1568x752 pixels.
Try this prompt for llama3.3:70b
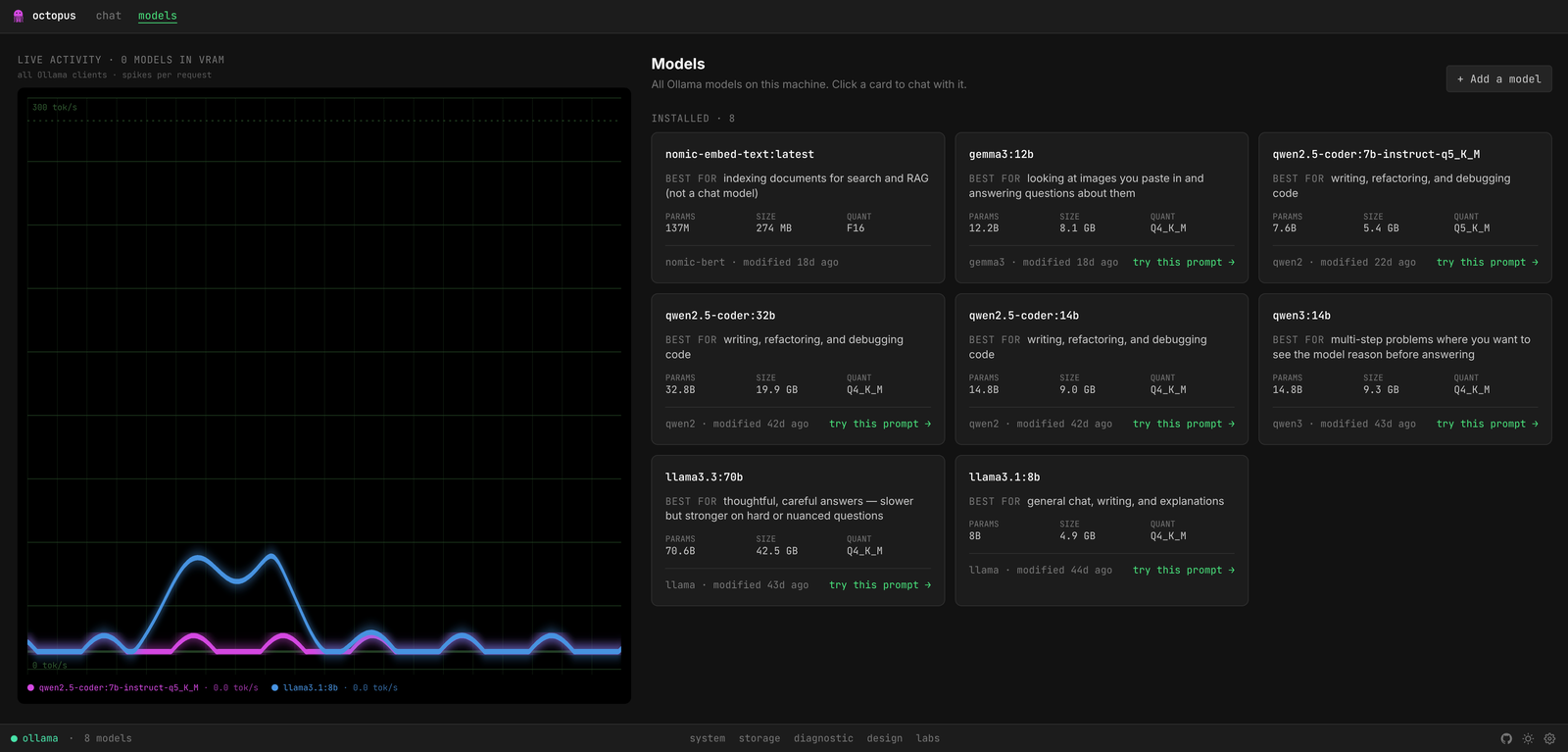pos(880,585)
